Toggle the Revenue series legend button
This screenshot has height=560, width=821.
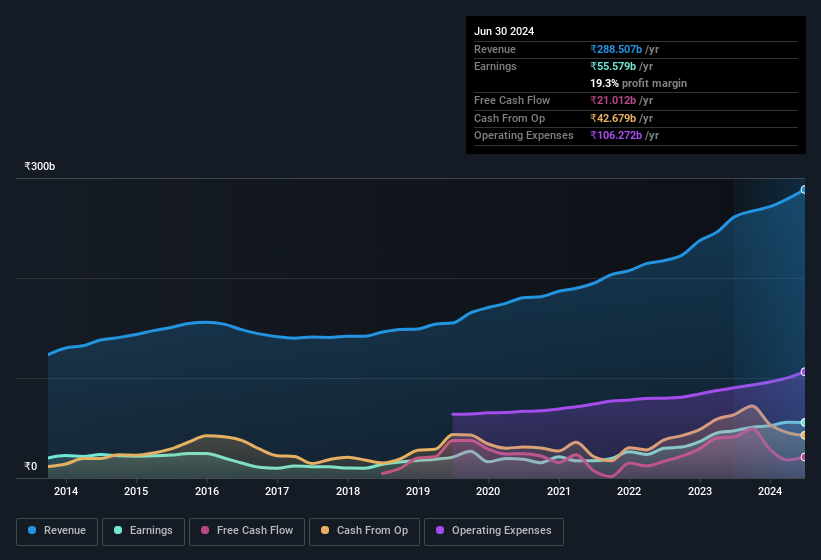click(x=57, y=531)
